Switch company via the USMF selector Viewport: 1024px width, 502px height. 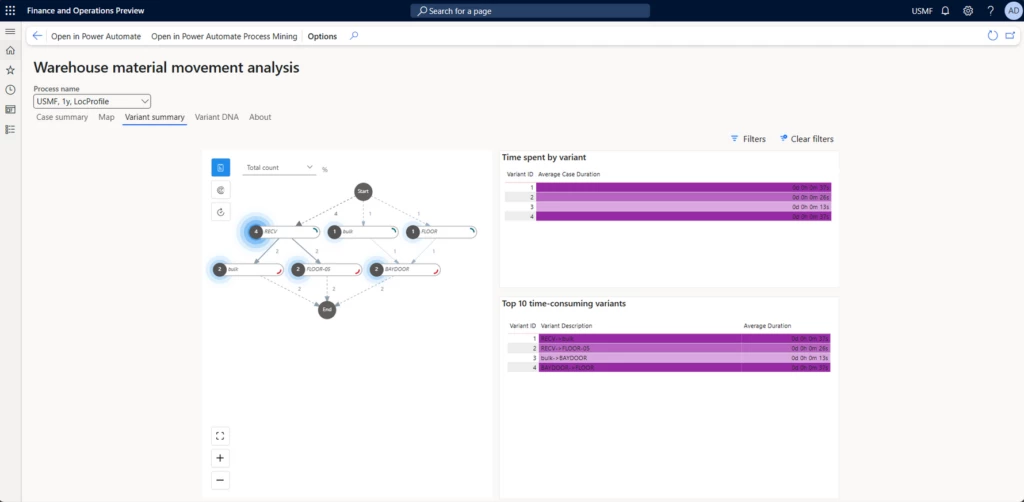922,10
